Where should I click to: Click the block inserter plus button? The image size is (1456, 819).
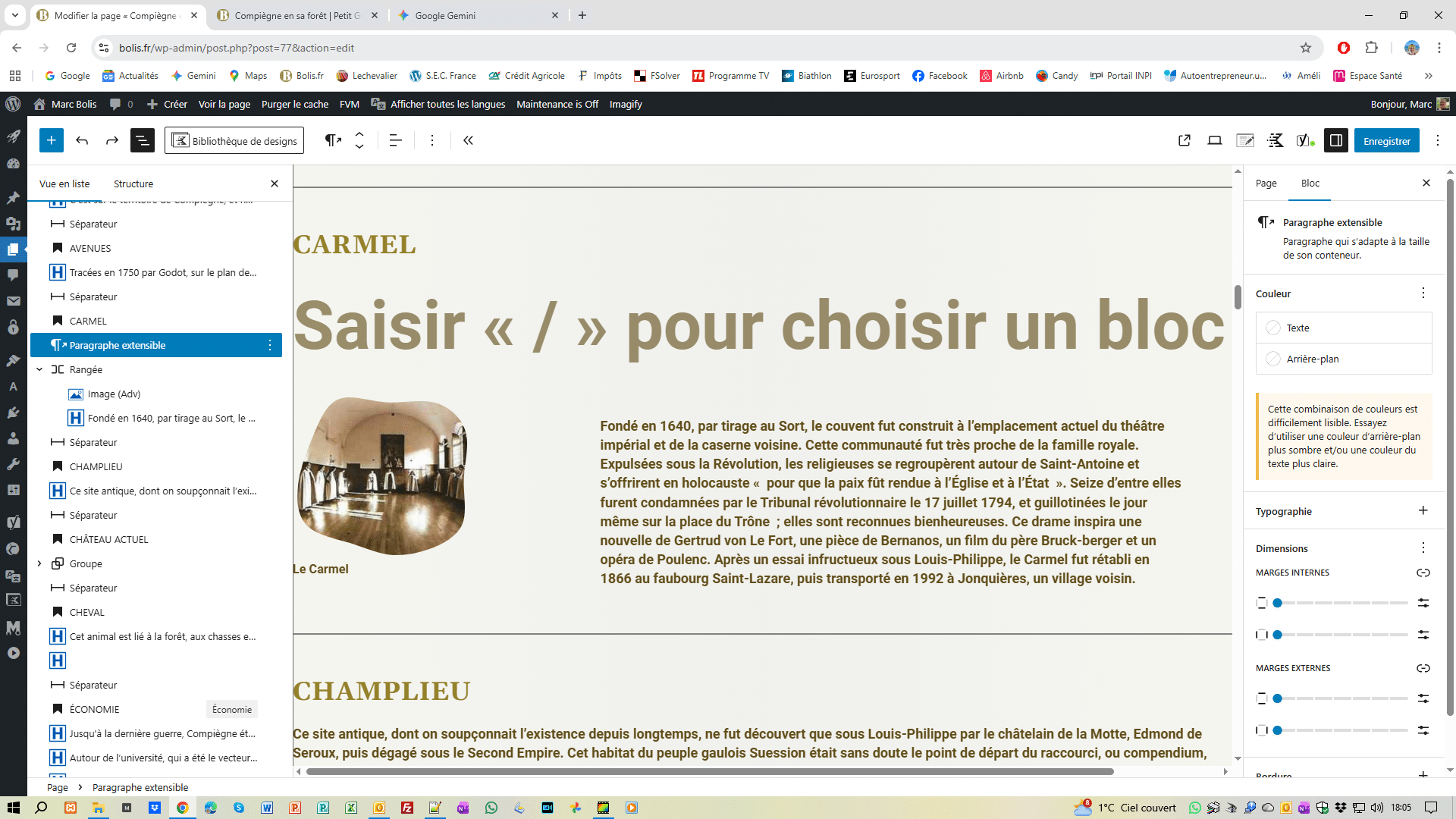51,140
